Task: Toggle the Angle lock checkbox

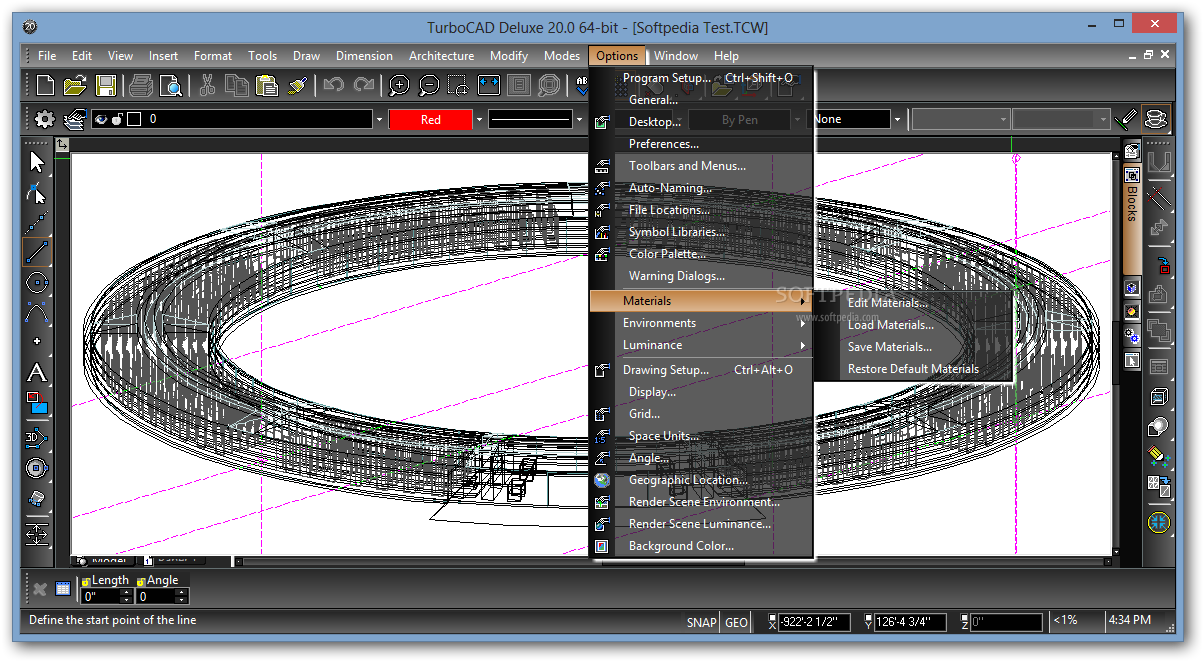Action: [x=141, y=580]
